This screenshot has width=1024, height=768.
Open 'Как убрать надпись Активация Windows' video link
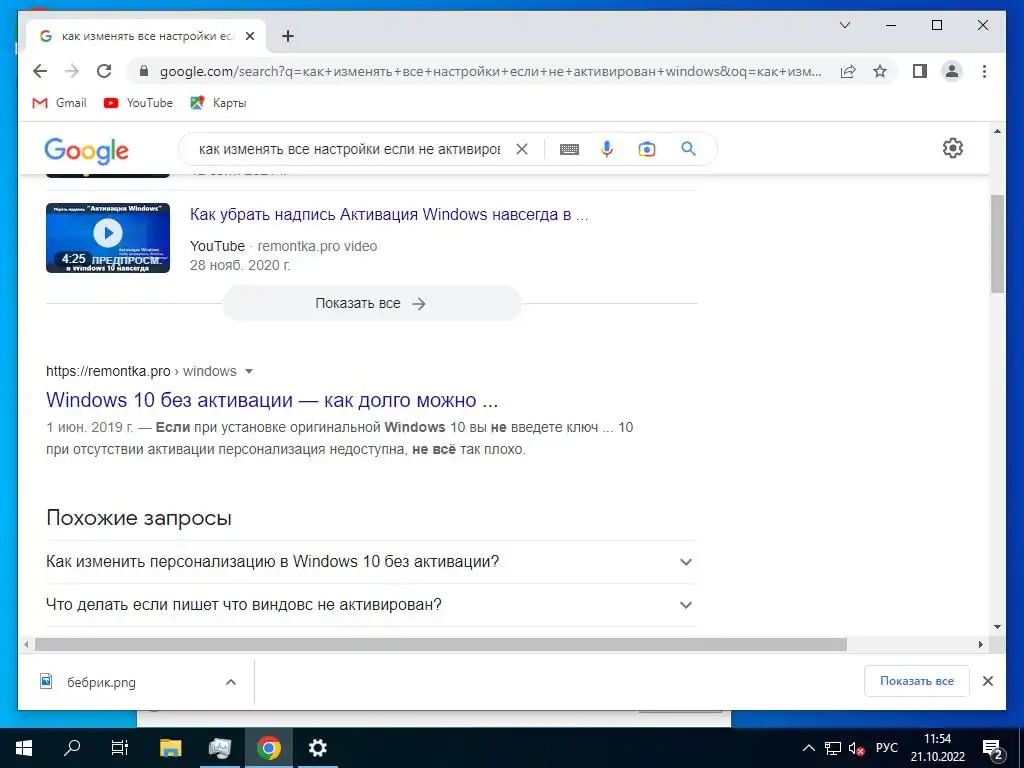pyautogui.click(x=389, y=214)
